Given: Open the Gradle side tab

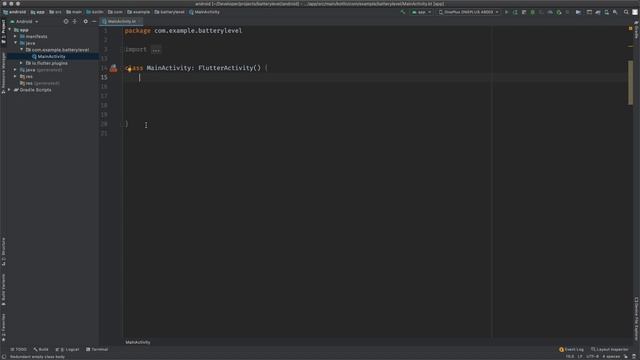Looking at the screenshot, I should click(x=636, y=29).
